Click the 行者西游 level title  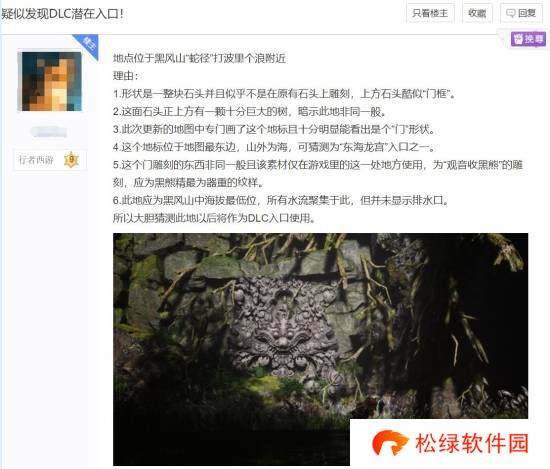pyautogui.click(x=36, y=160)
